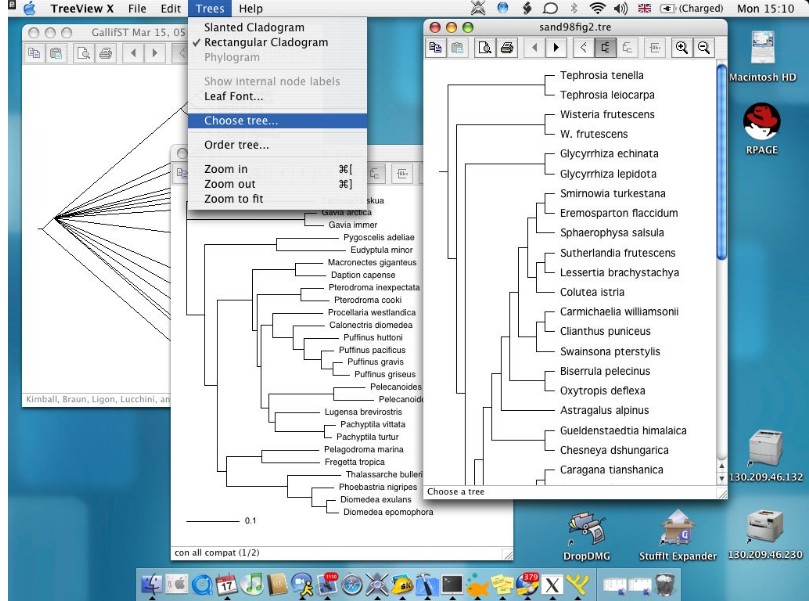809x601 pixels.
Task: Click leaf label Astragalus alpinus
Action: pyautogui.click(x=605, y=411)
